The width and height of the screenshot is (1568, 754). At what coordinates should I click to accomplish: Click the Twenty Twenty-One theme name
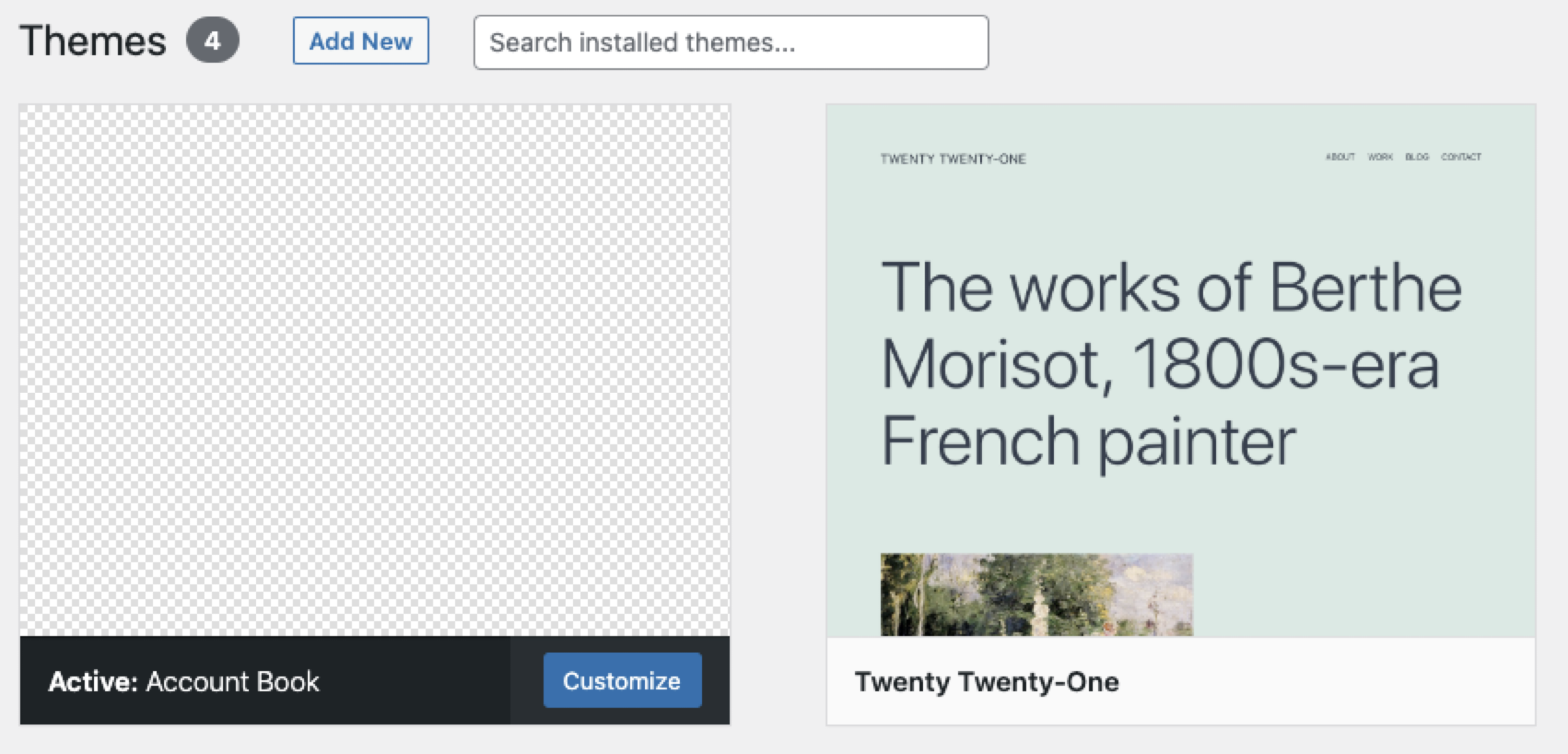(x=986, y=682)
